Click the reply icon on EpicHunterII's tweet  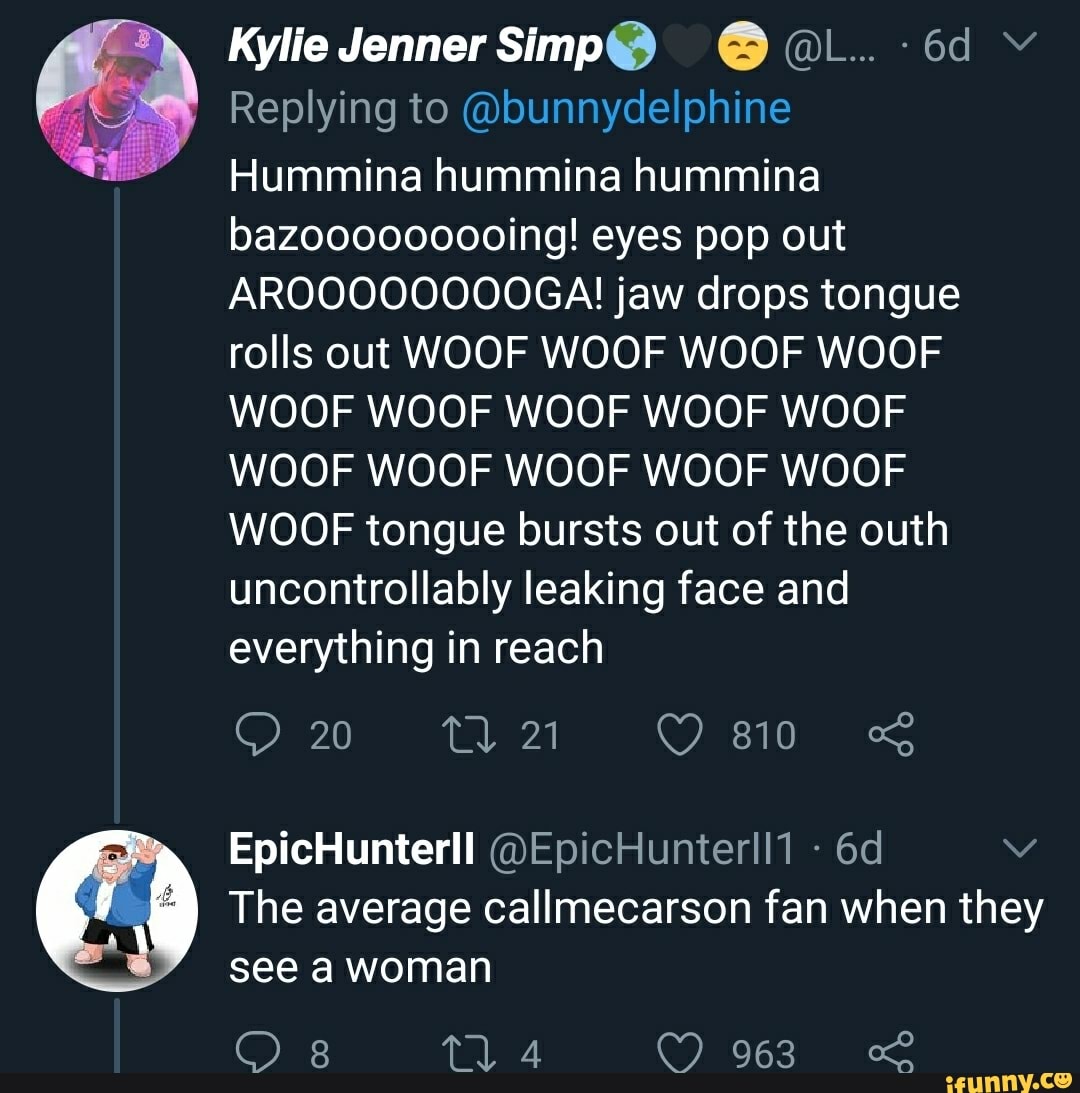coord(259,1052)
